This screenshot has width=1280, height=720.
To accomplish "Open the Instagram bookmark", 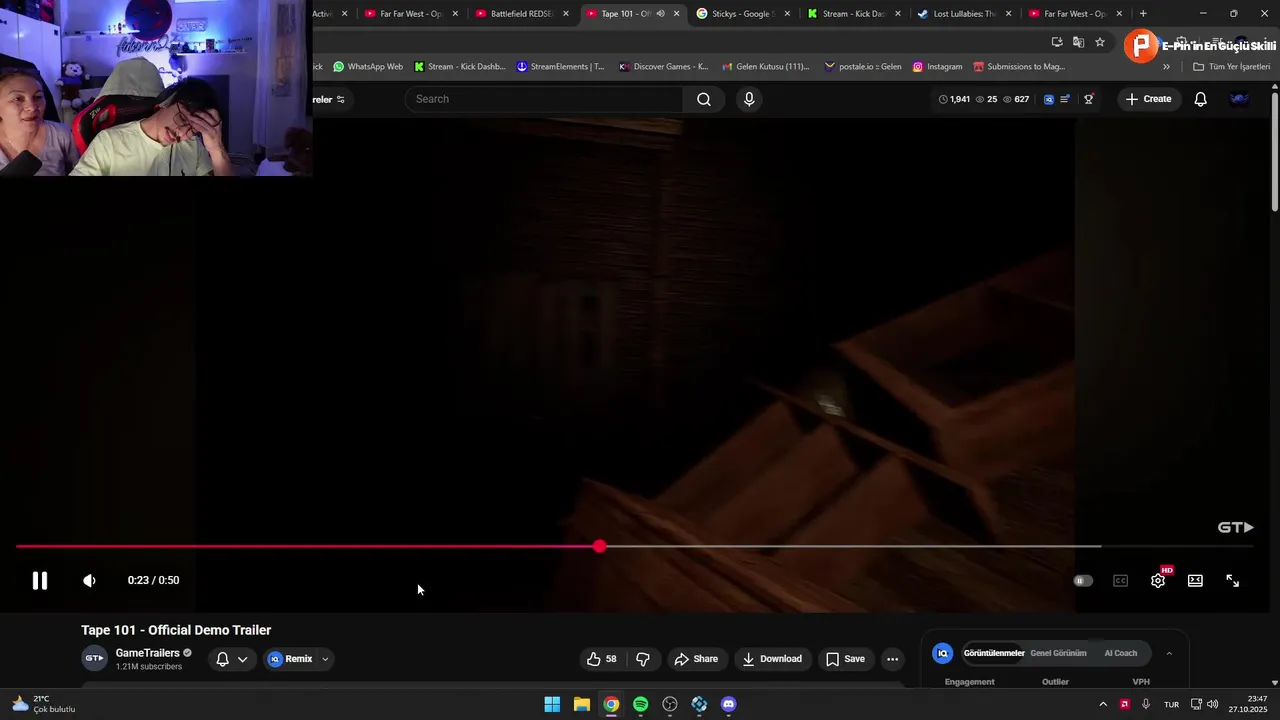I will (937, 67).
